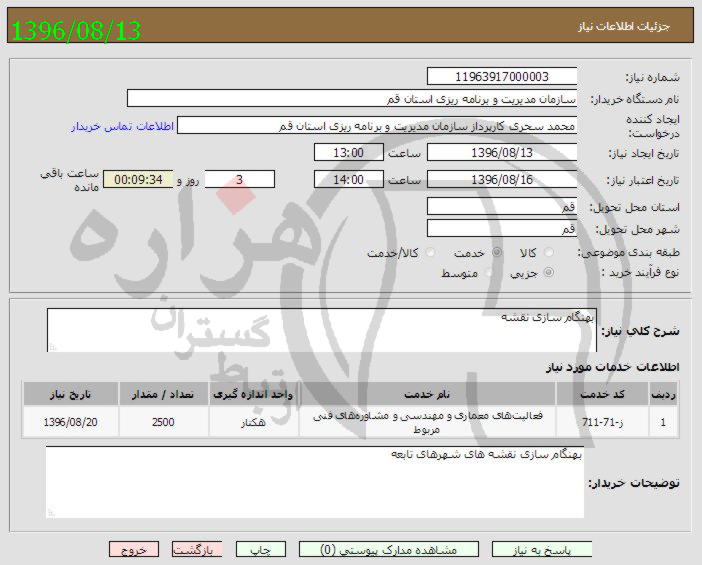Click the creation date 1396/08/13 field
Viewport: 702px width, 565px height.
502,153
